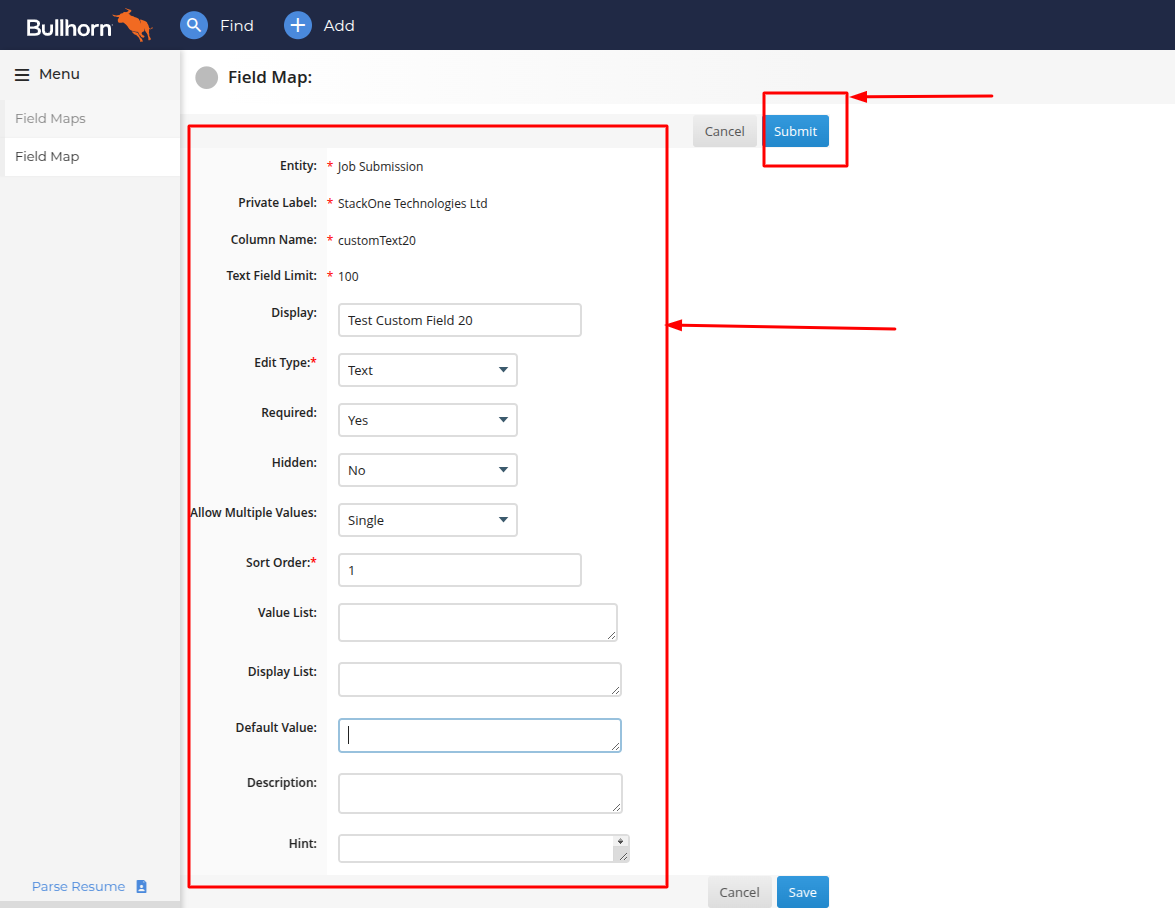The image size is (1175, 908).
Task: Open the Hidden dropdown
Action: pyautogui.click(x=428, y=470)
